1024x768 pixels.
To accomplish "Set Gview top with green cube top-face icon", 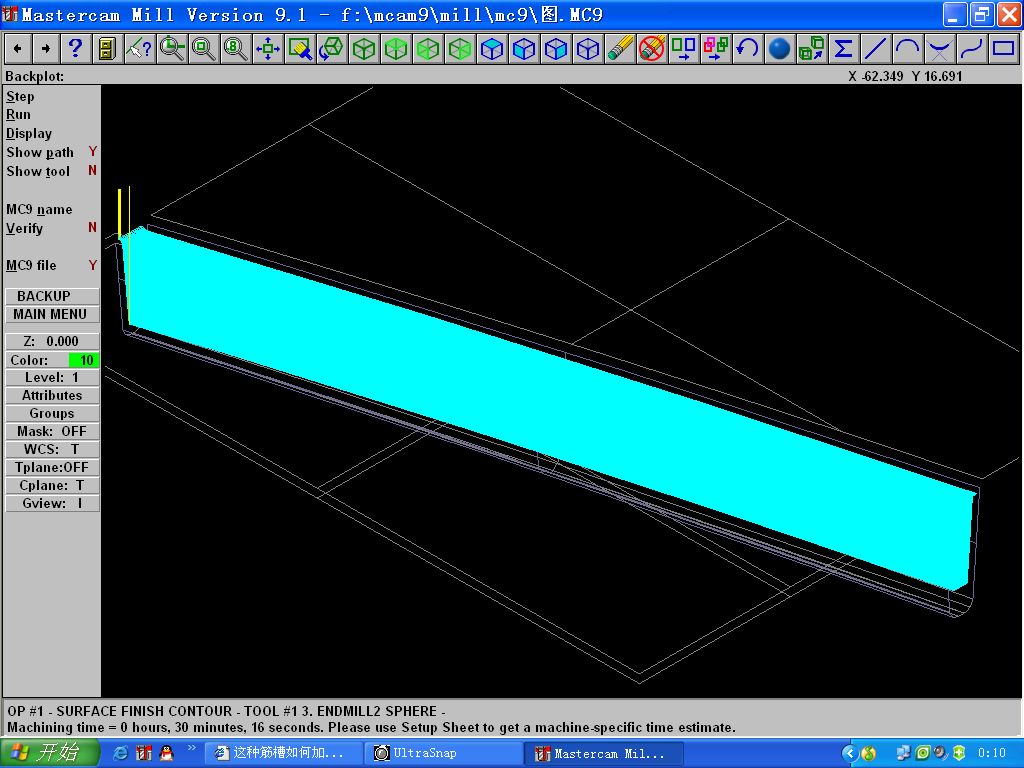I will coord(396,48).
